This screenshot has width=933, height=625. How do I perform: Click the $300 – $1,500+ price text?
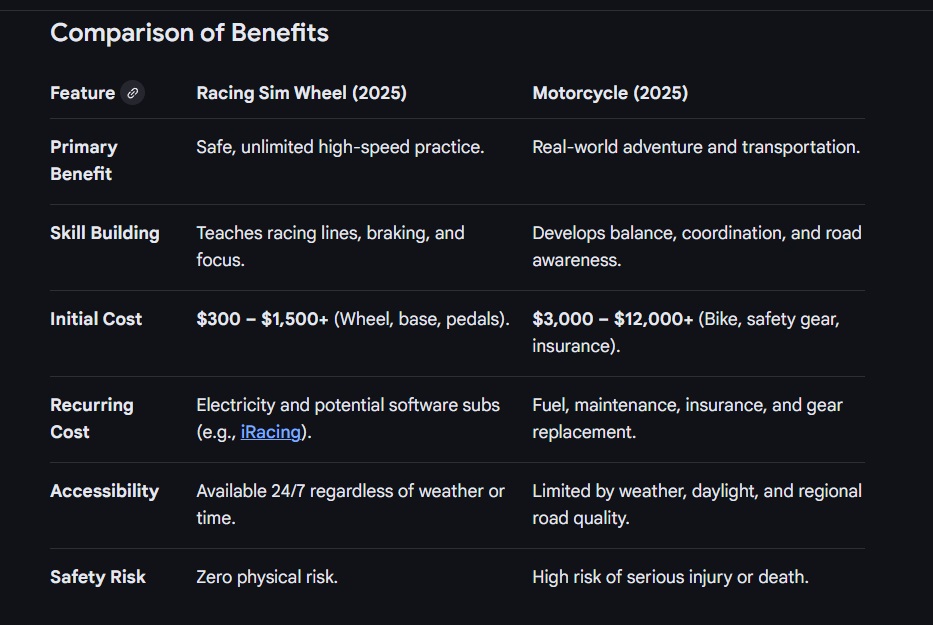pyautogui.click(x=262, y=319)
